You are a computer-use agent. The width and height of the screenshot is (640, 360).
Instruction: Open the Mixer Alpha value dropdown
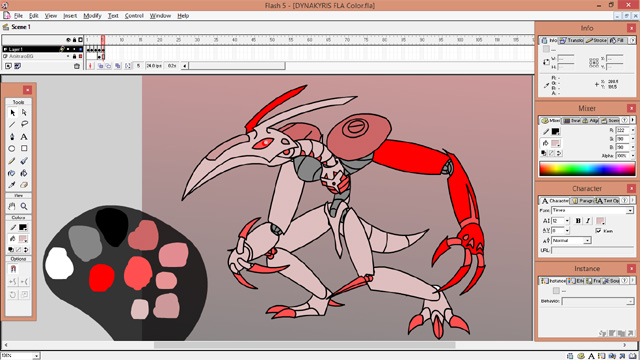pos(633,156)
